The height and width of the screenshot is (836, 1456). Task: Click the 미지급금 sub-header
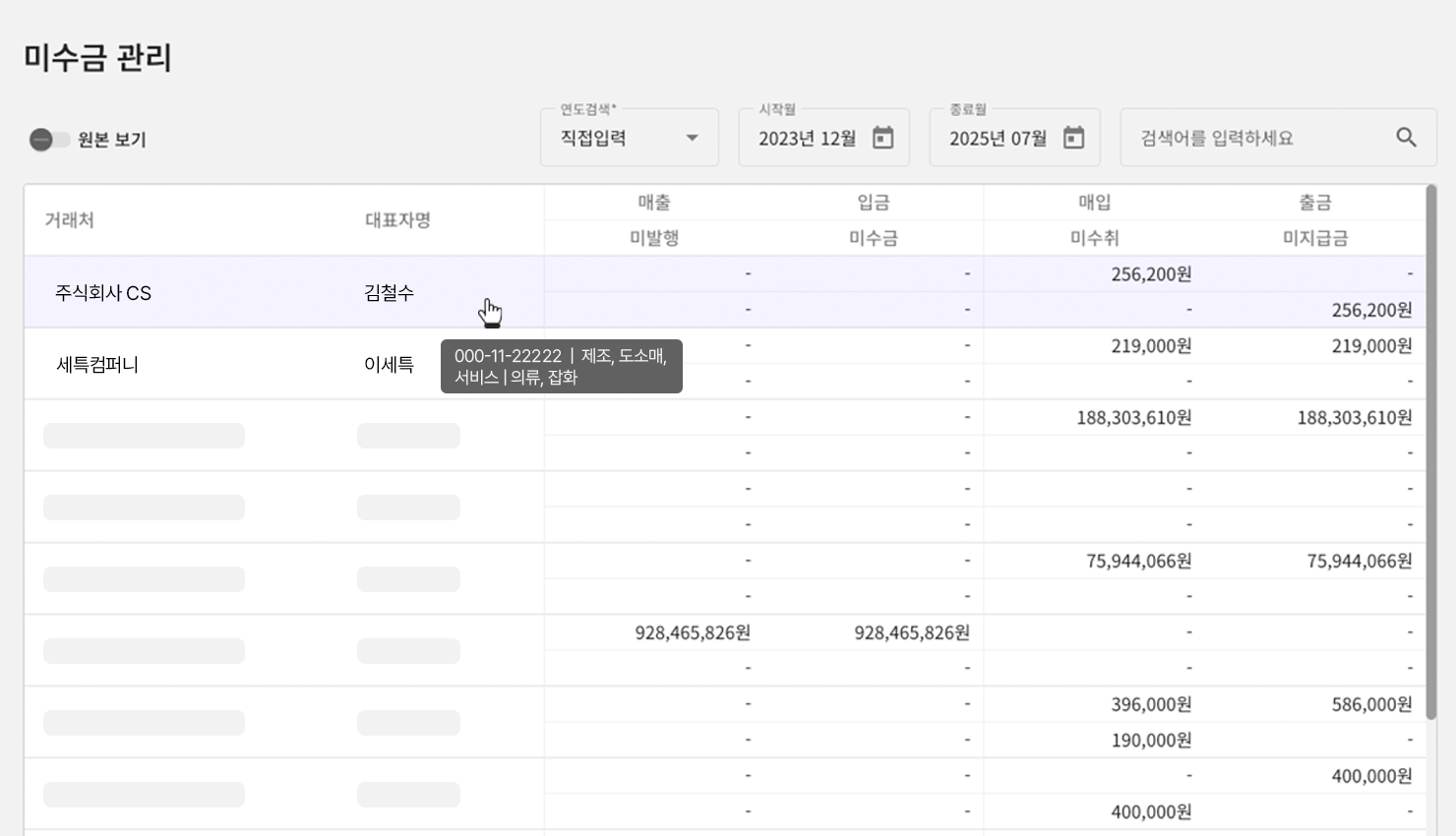1315,238
